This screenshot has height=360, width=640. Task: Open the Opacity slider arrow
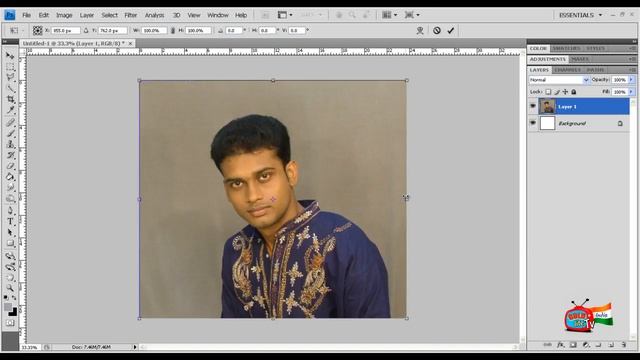(631, 80)
